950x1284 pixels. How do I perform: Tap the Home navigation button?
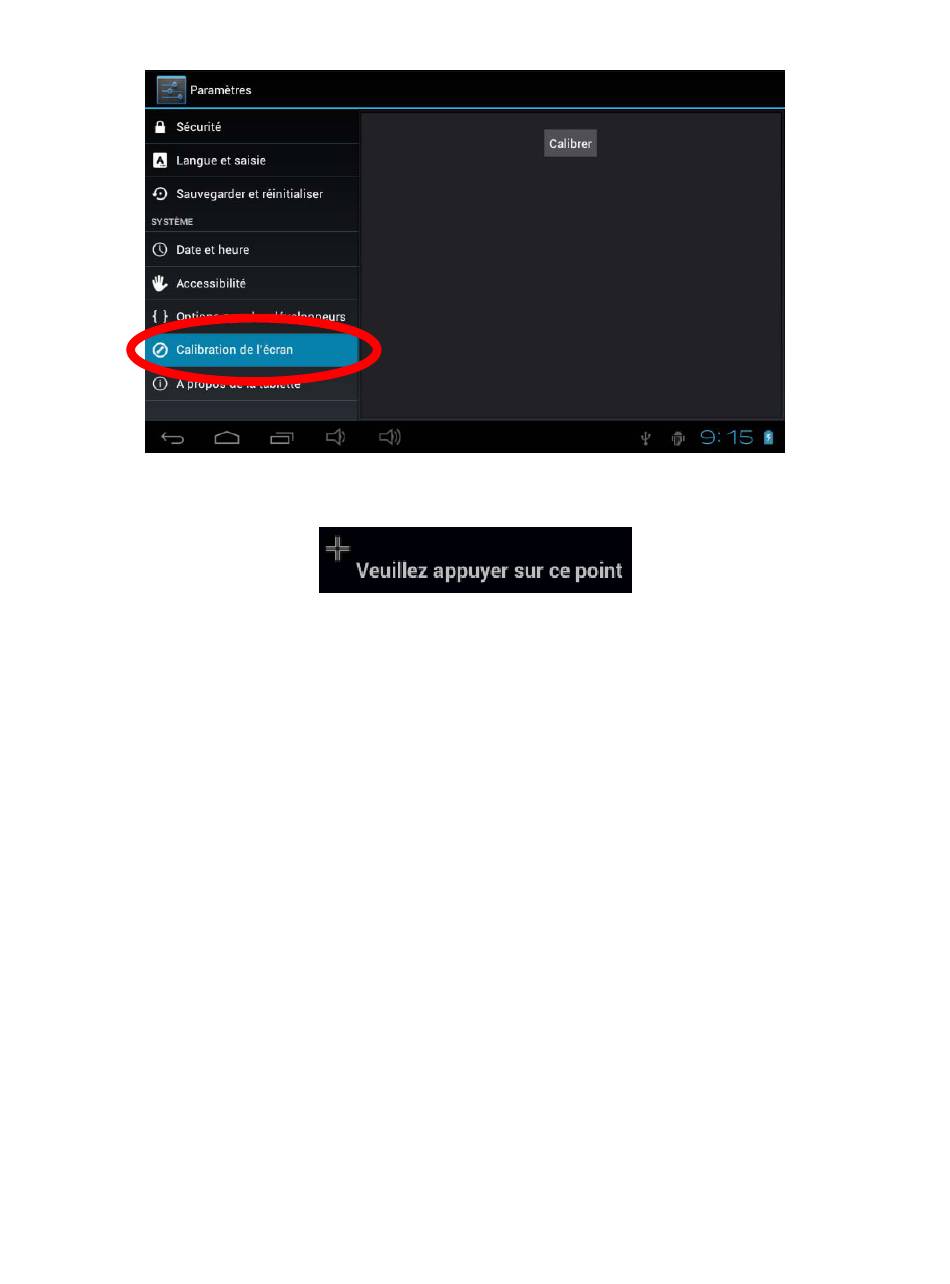(x=227, y=437)
